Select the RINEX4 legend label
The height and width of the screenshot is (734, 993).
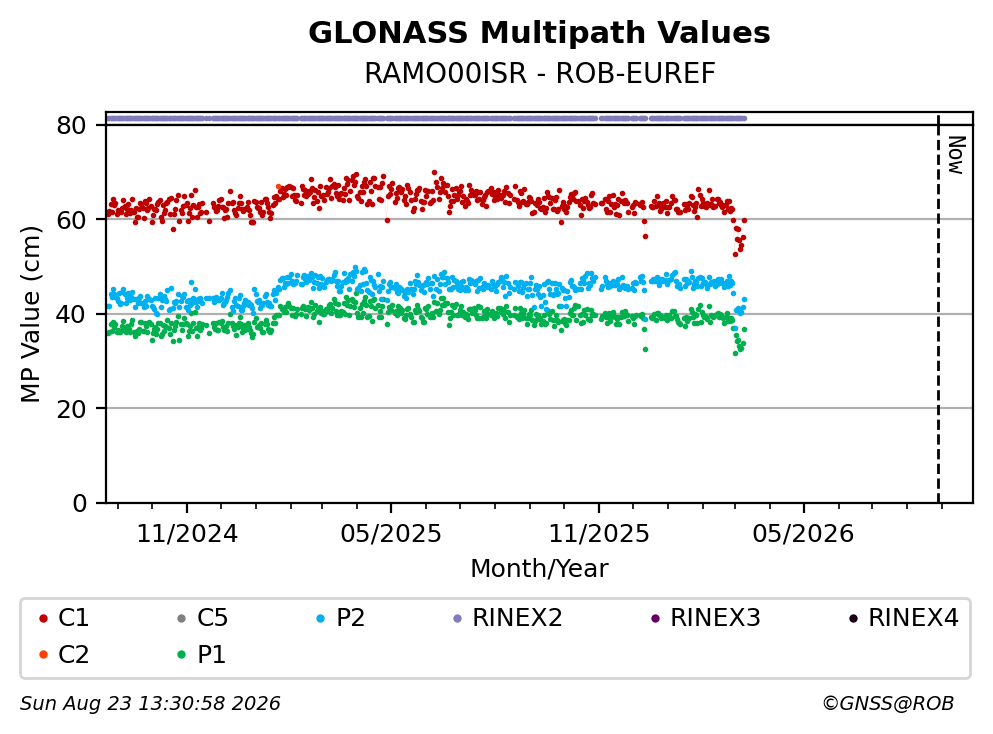(x=913, y=617)
